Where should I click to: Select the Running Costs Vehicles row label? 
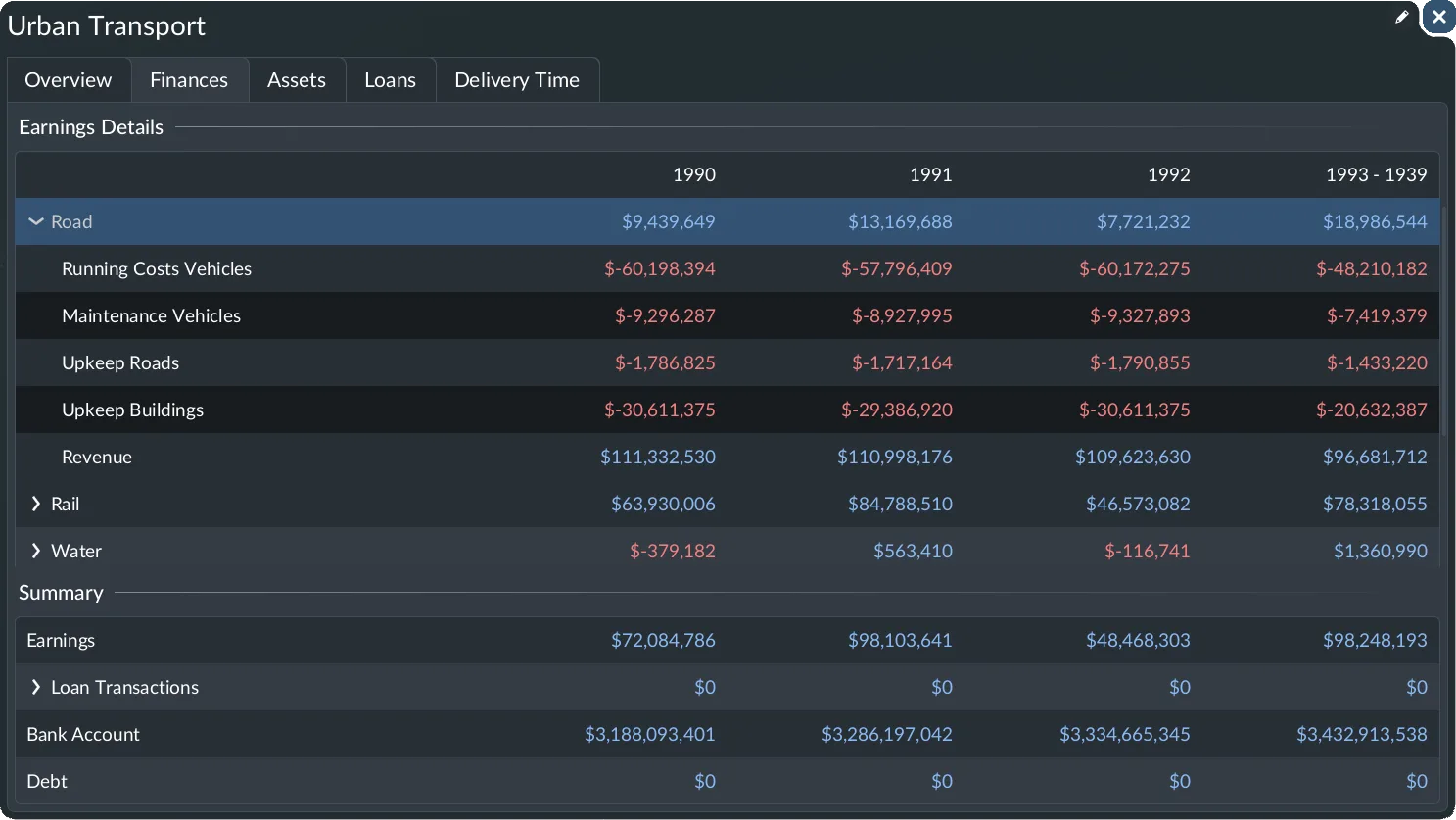[x=157, y=268]
